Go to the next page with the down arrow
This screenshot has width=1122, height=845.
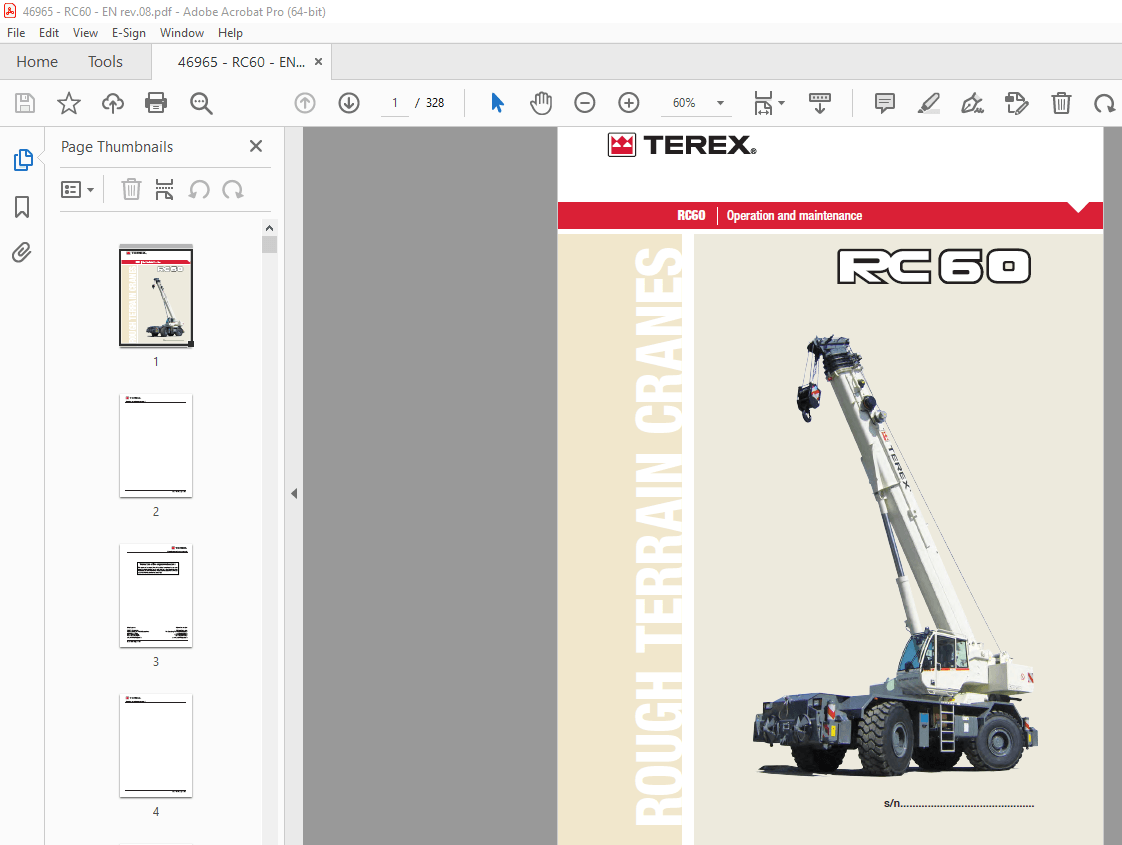point(349,103)
